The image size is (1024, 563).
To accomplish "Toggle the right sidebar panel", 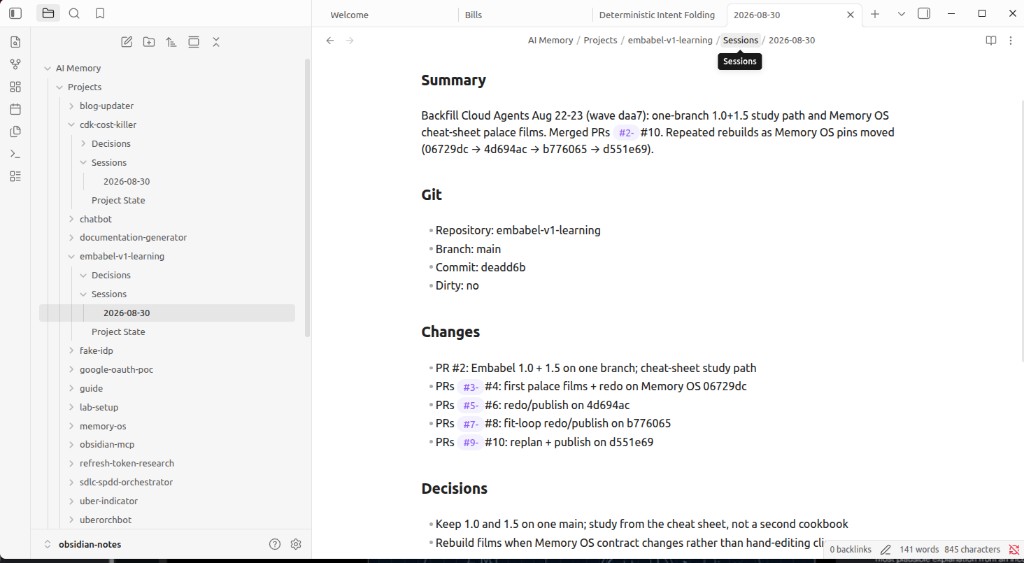I will point(924,14).
